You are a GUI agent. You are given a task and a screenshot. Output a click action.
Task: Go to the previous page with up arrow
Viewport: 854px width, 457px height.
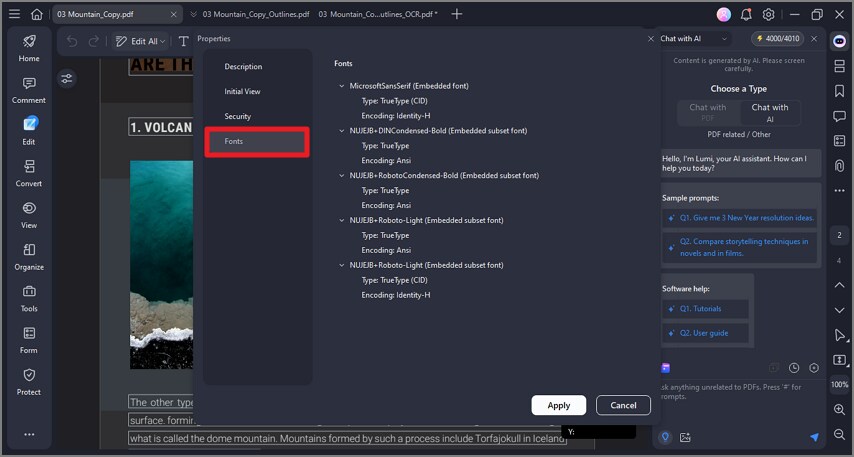coord(839,285)
